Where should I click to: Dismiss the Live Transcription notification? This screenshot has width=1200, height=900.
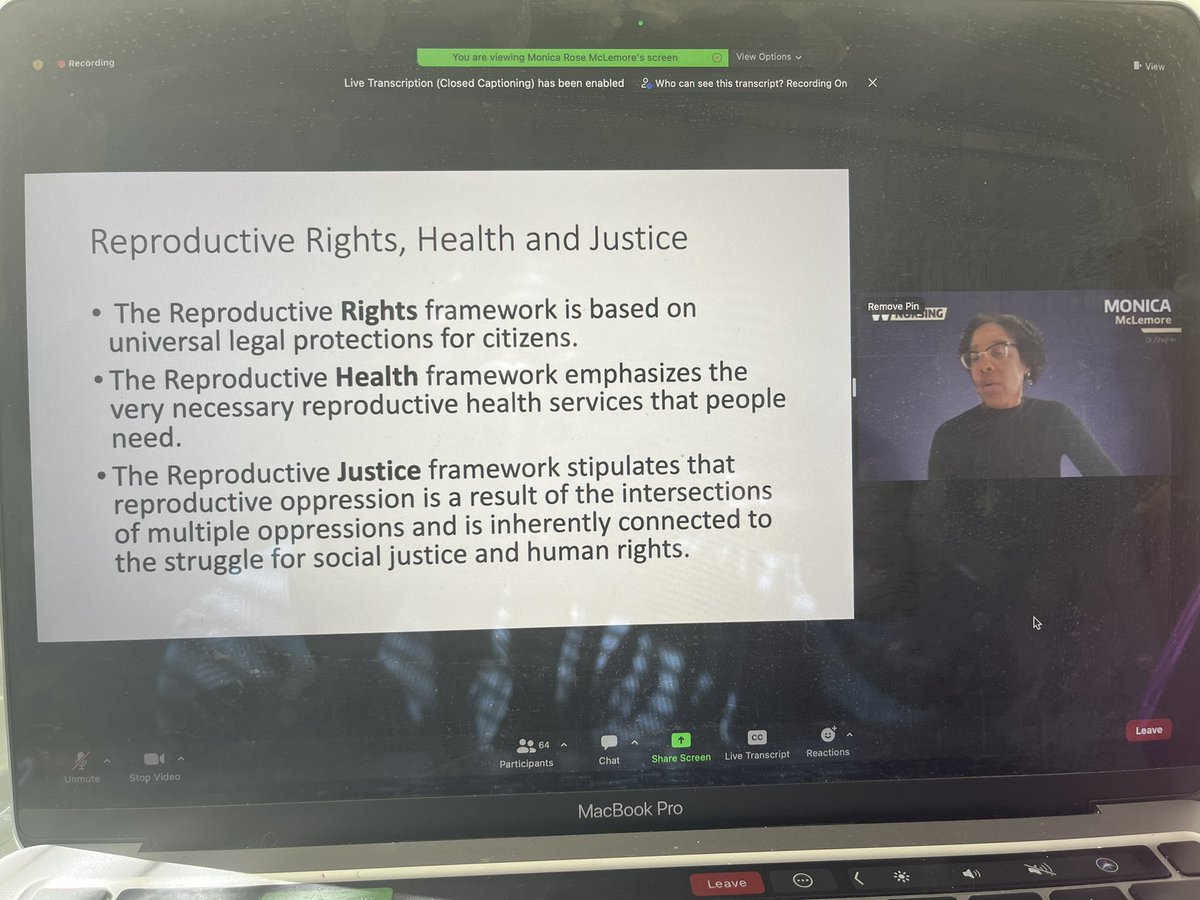[872, 83]
